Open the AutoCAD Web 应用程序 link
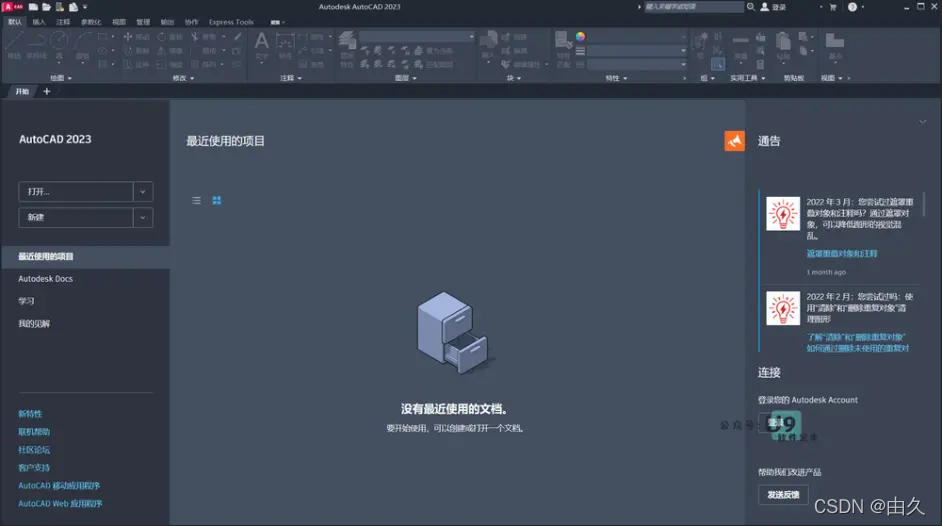942x526 pixels. point(60,504)
